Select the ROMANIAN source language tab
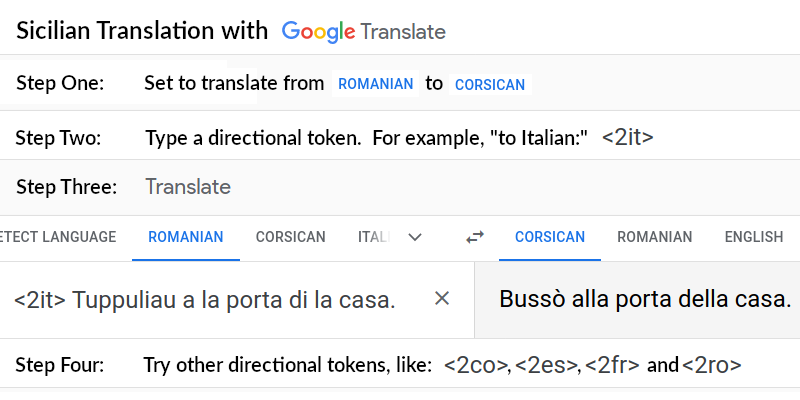This screenshot has width=800, height=400. point(186,237)
